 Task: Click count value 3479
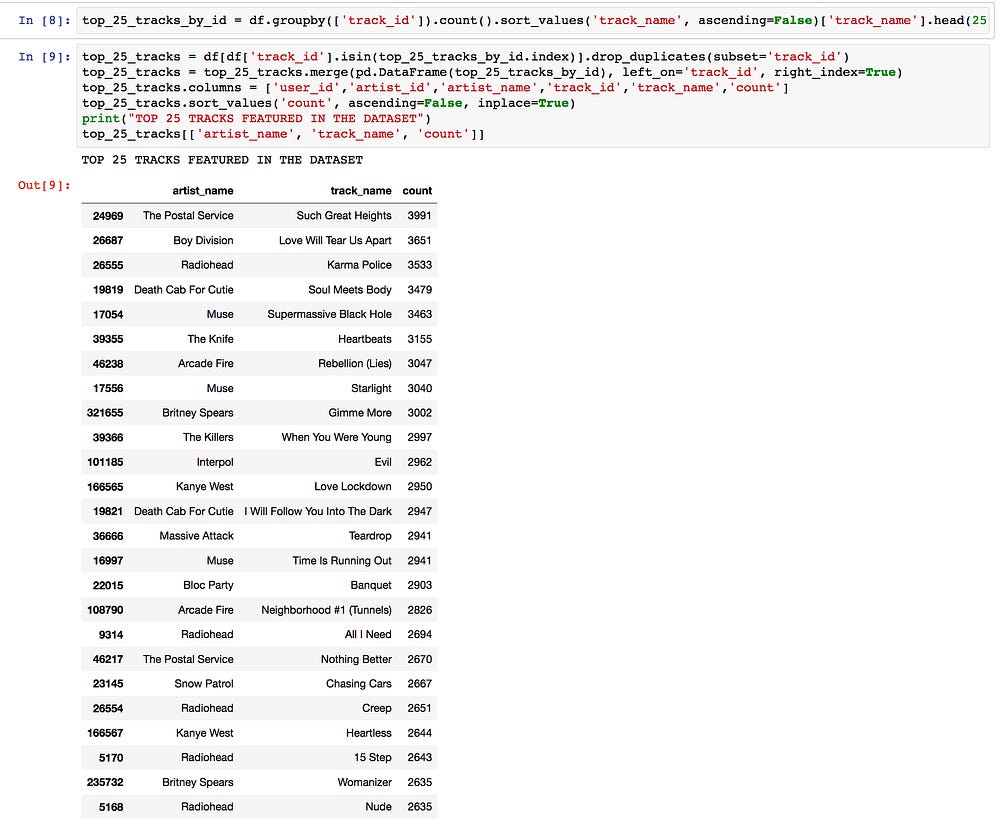(420, 290)
